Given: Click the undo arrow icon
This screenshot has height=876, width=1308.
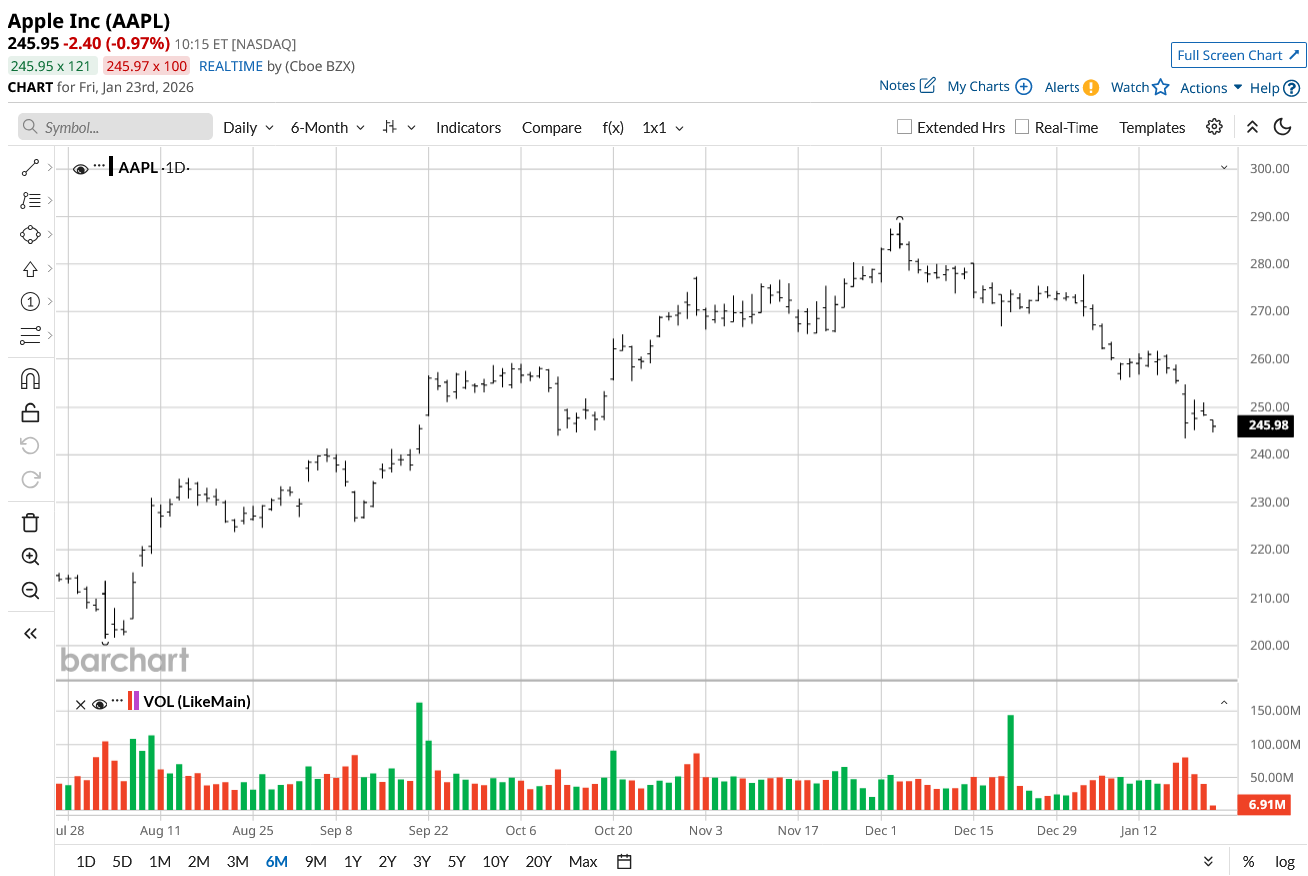Looking at the screenshot, I should coord(30,446).
